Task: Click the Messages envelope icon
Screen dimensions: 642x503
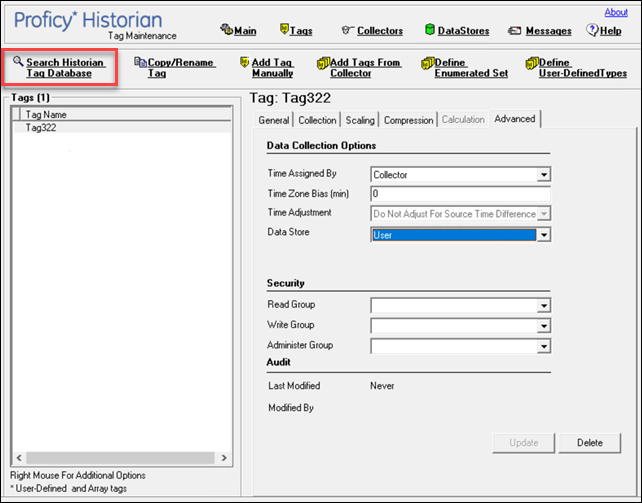Action: 514,30
